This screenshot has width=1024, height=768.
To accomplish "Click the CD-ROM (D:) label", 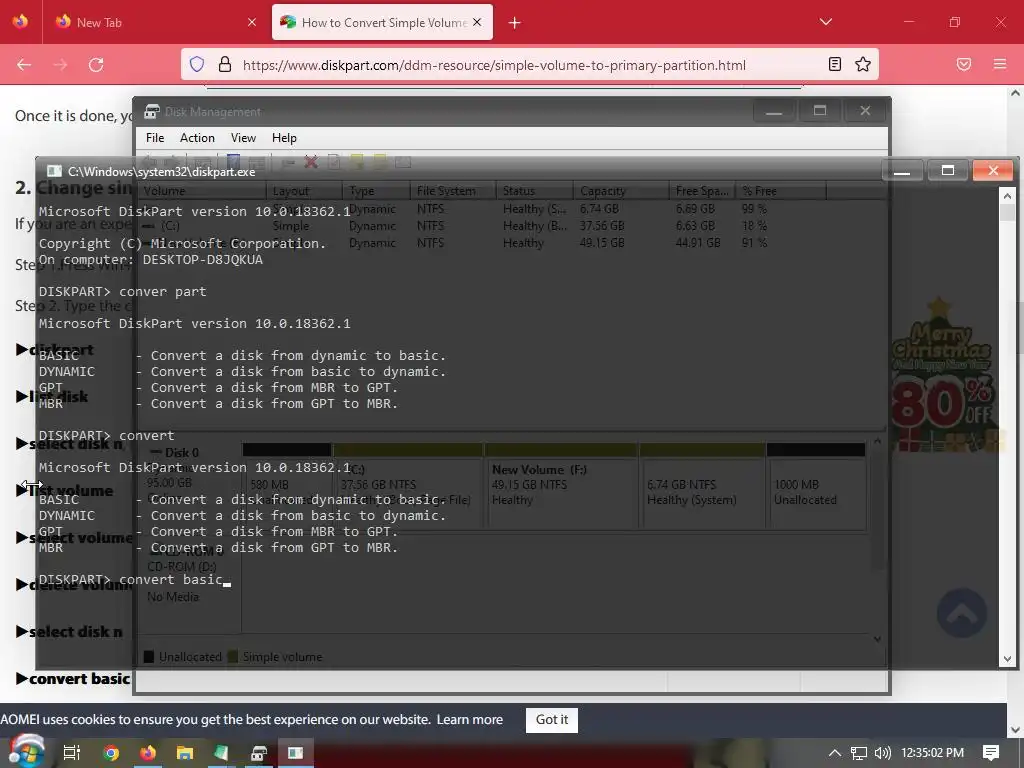I will click(182, 566).
